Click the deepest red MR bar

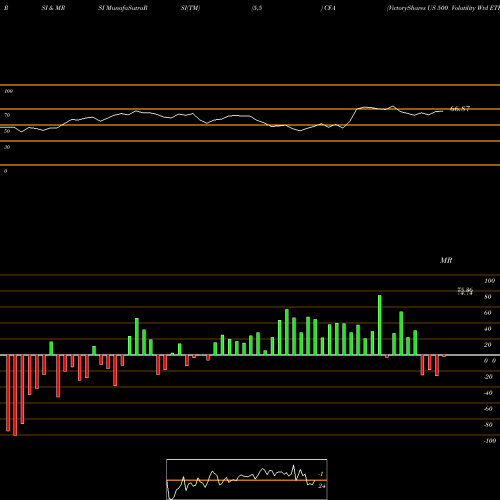coord(15,395)
